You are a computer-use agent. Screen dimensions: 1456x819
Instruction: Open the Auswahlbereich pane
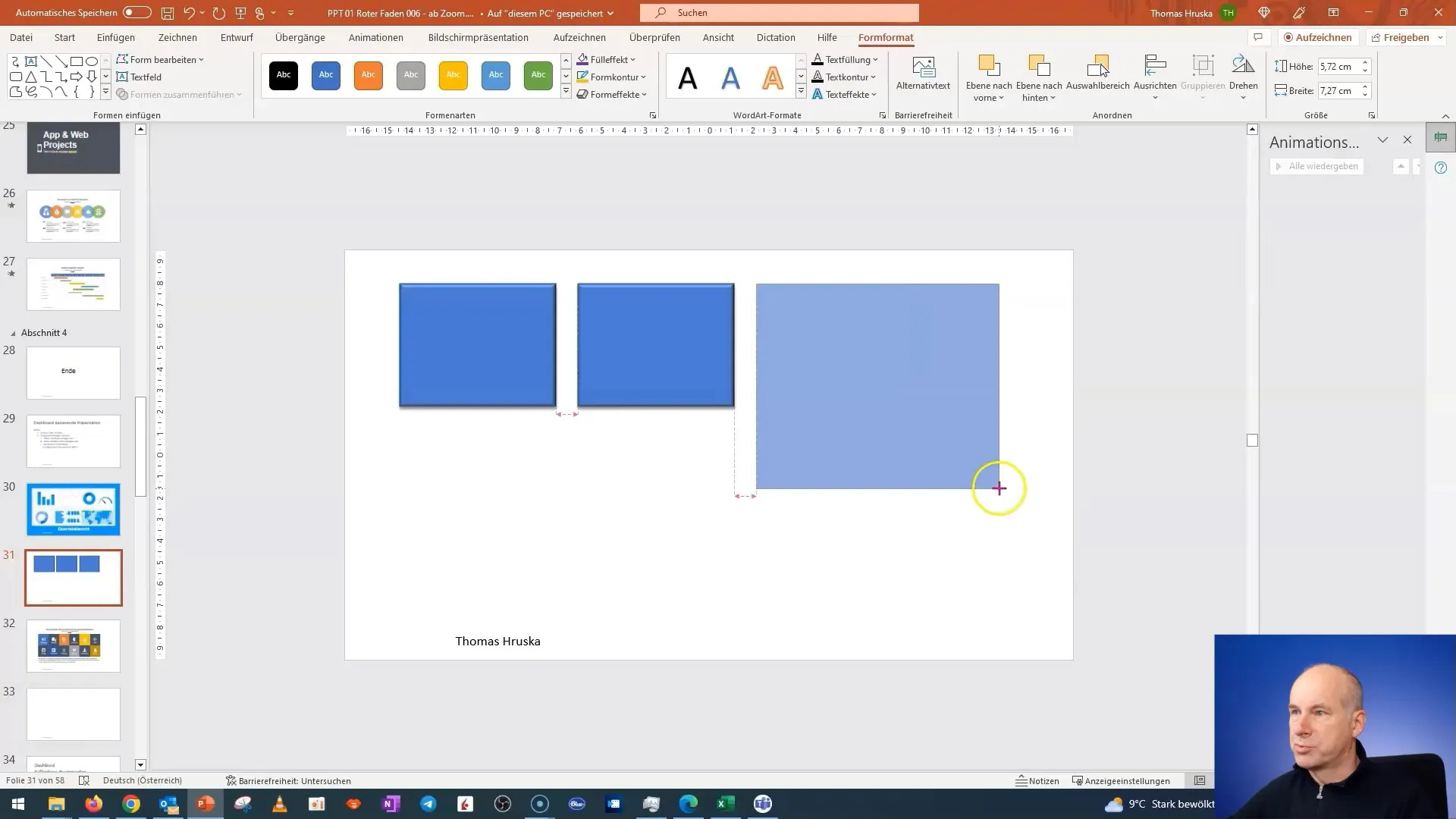point(1097,74)
